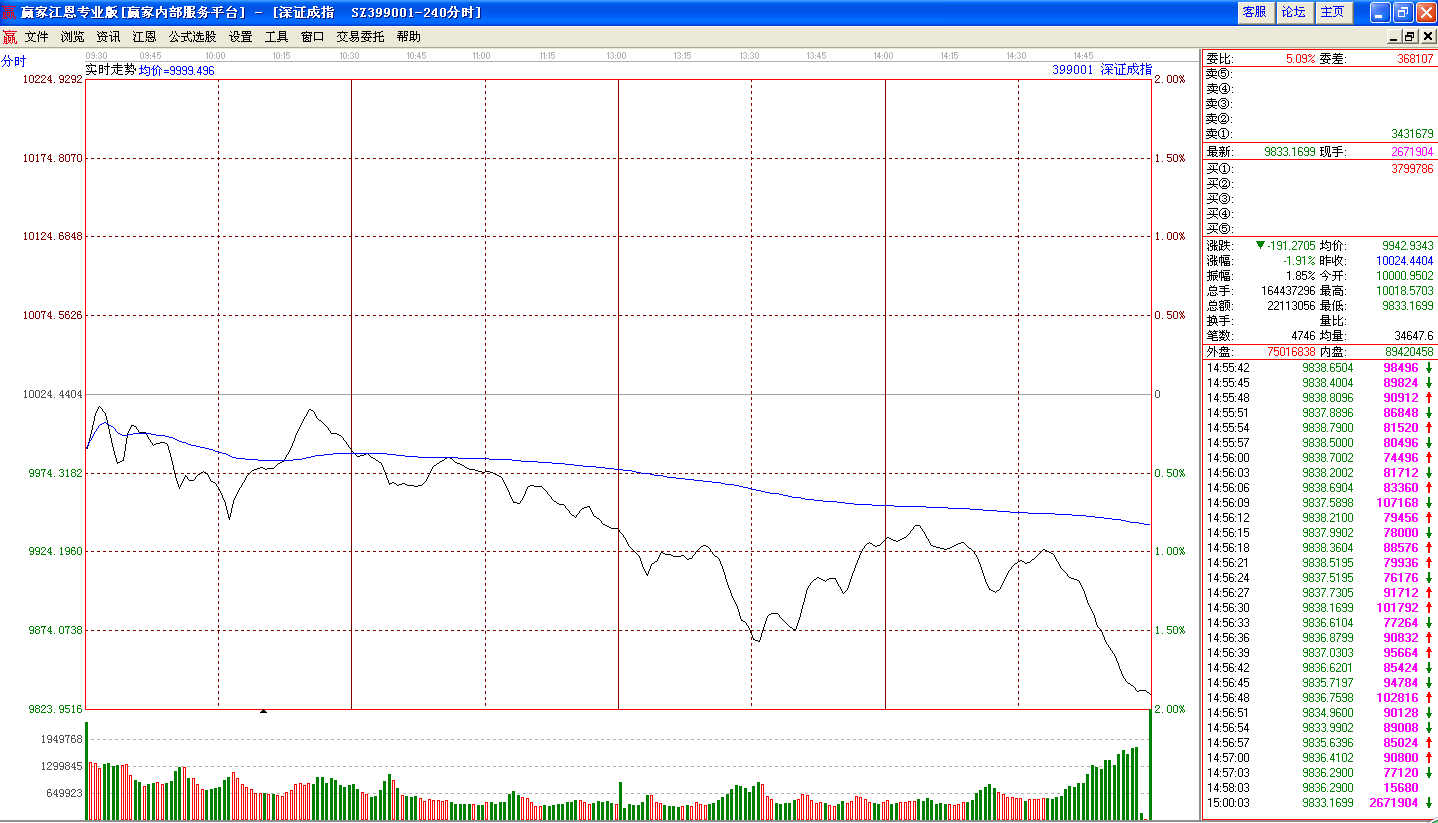Click the application logo in the title bar
1438x823 pixels.
click(x=10, y=12)
